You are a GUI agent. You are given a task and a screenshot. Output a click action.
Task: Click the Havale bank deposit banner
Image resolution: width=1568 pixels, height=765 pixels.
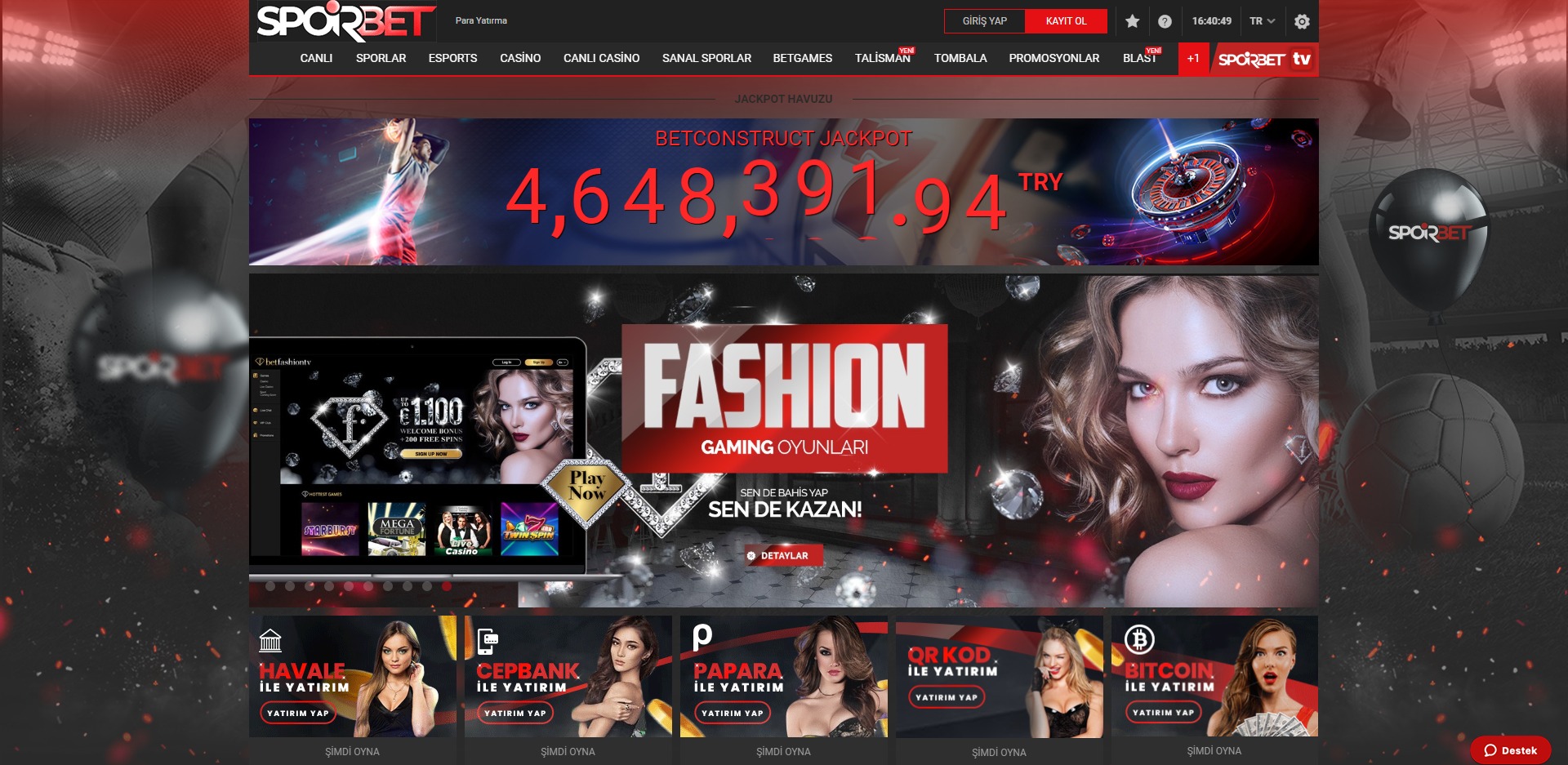coord(352,677)
